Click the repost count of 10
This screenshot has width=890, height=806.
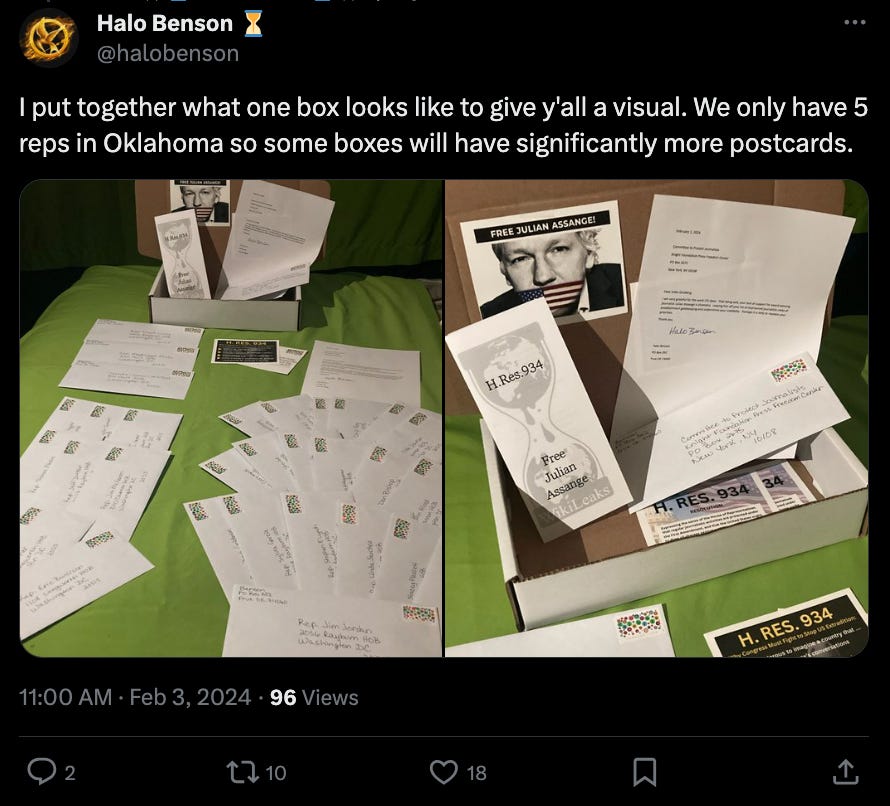[x=275, y=773]
